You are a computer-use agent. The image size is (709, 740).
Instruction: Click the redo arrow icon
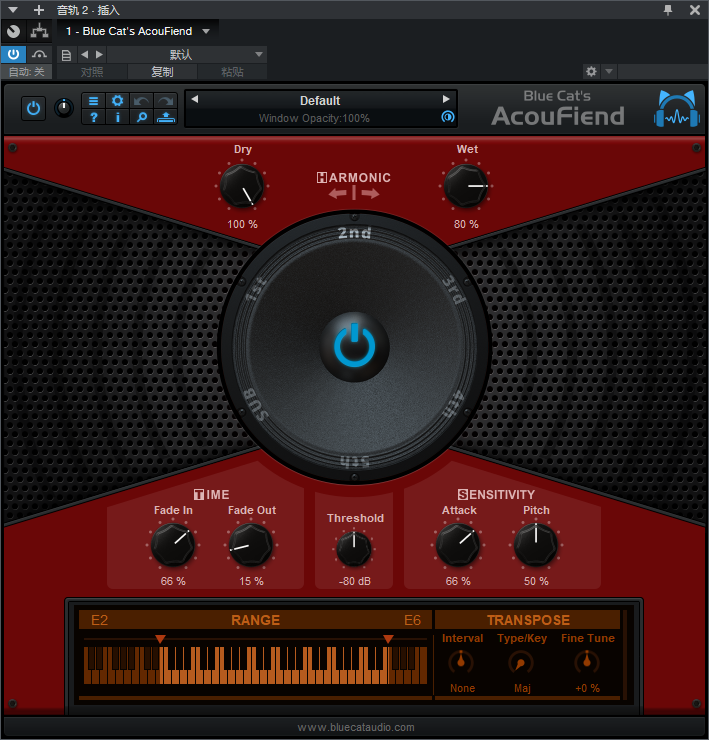pos(165,101)
